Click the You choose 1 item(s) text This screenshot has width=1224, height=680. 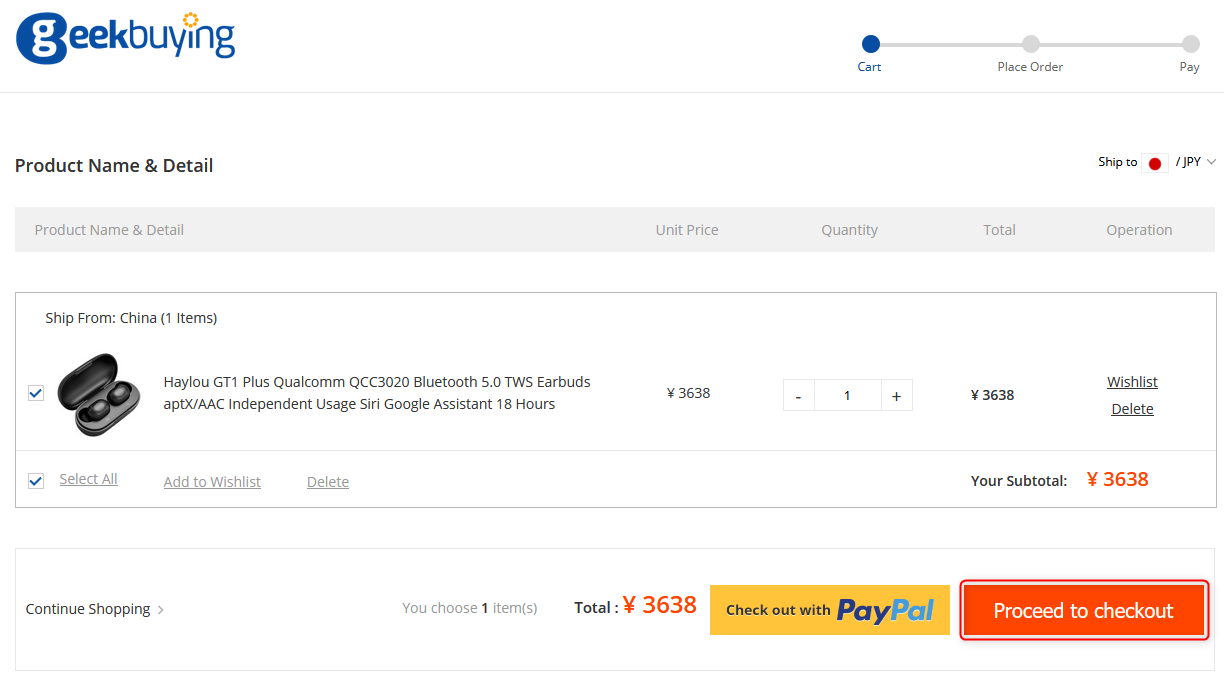tap(469, 608)
